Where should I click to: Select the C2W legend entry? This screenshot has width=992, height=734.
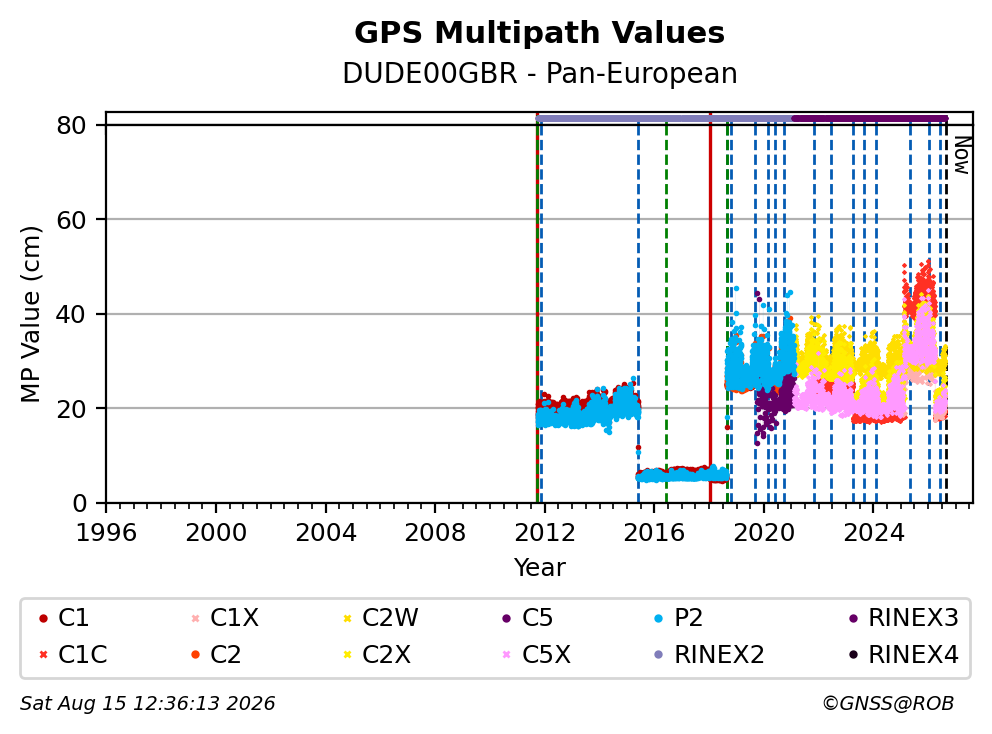pyautogui.click(x=380, y=618)
